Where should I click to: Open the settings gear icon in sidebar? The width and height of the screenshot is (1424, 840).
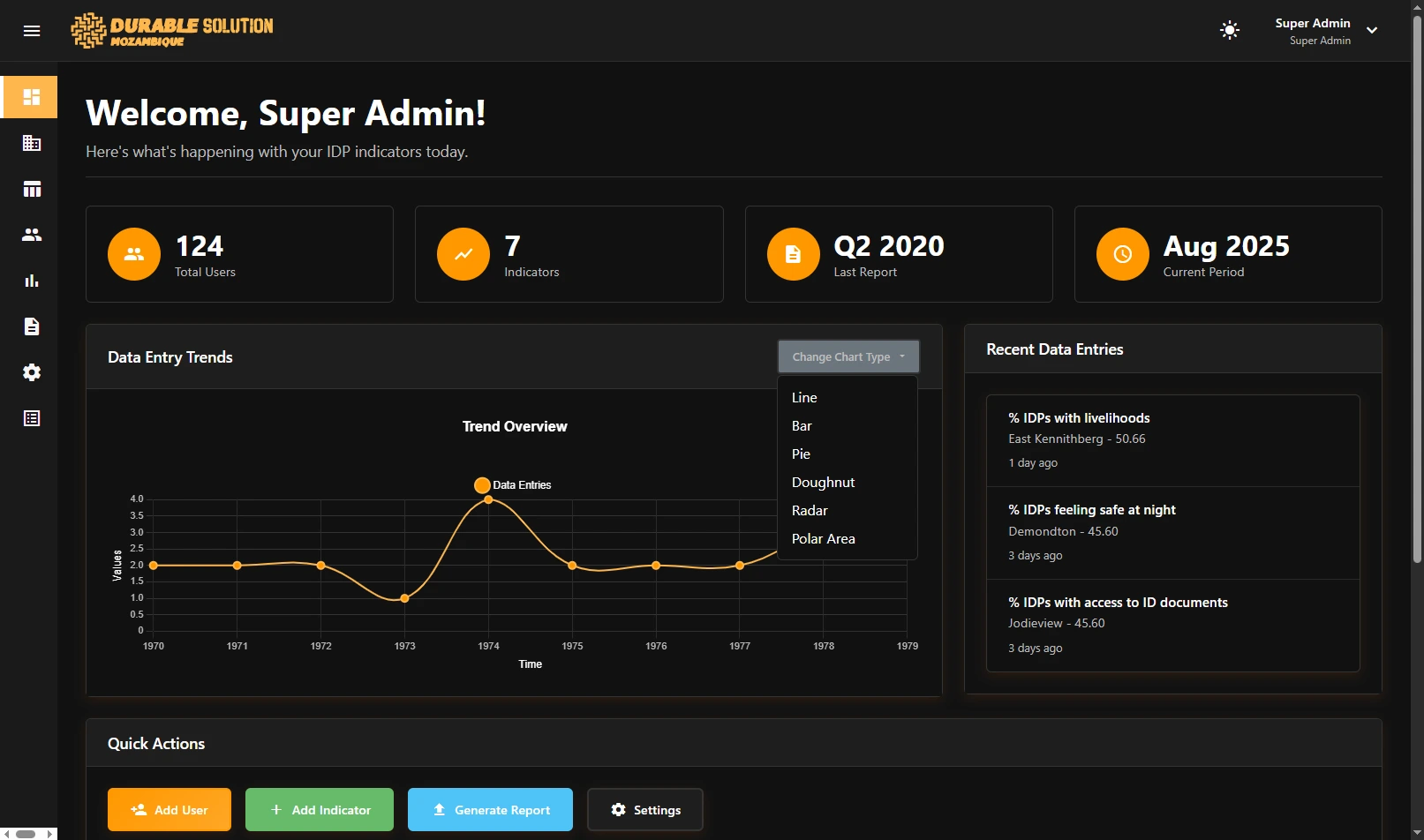coord(32,372)
